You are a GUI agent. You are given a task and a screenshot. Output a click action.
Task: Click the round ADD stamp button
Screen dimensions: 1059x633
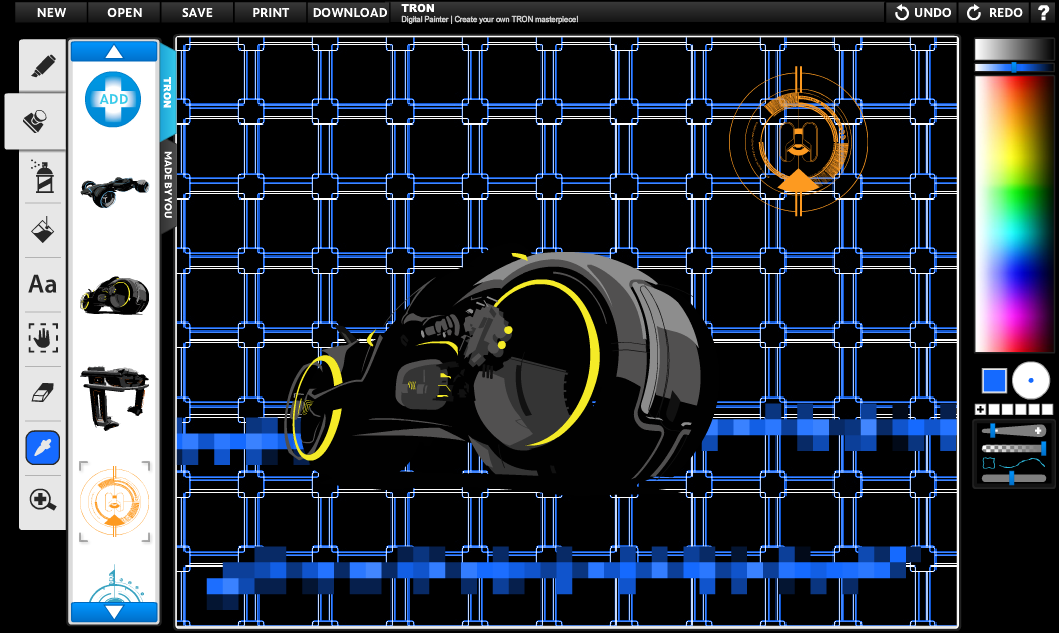(113, 99)
